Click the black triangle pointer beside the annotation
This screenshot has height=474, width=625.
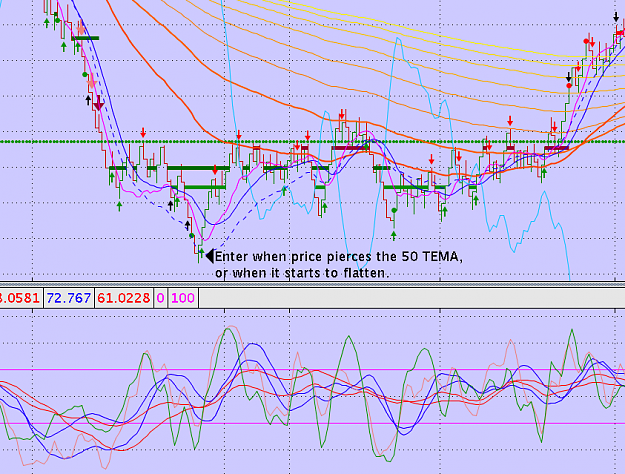tap(210, 256)
